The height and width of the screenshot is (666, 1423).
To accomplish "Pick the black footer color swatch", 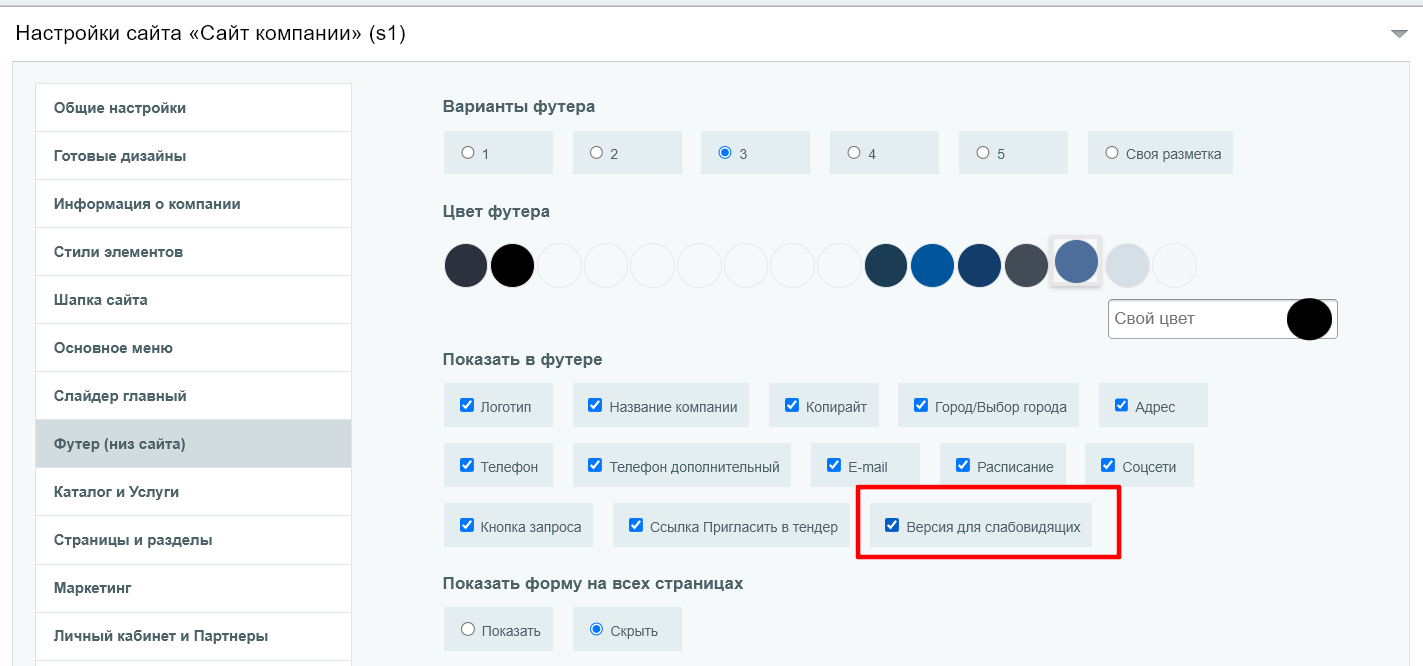I will [x=512, y=266].
